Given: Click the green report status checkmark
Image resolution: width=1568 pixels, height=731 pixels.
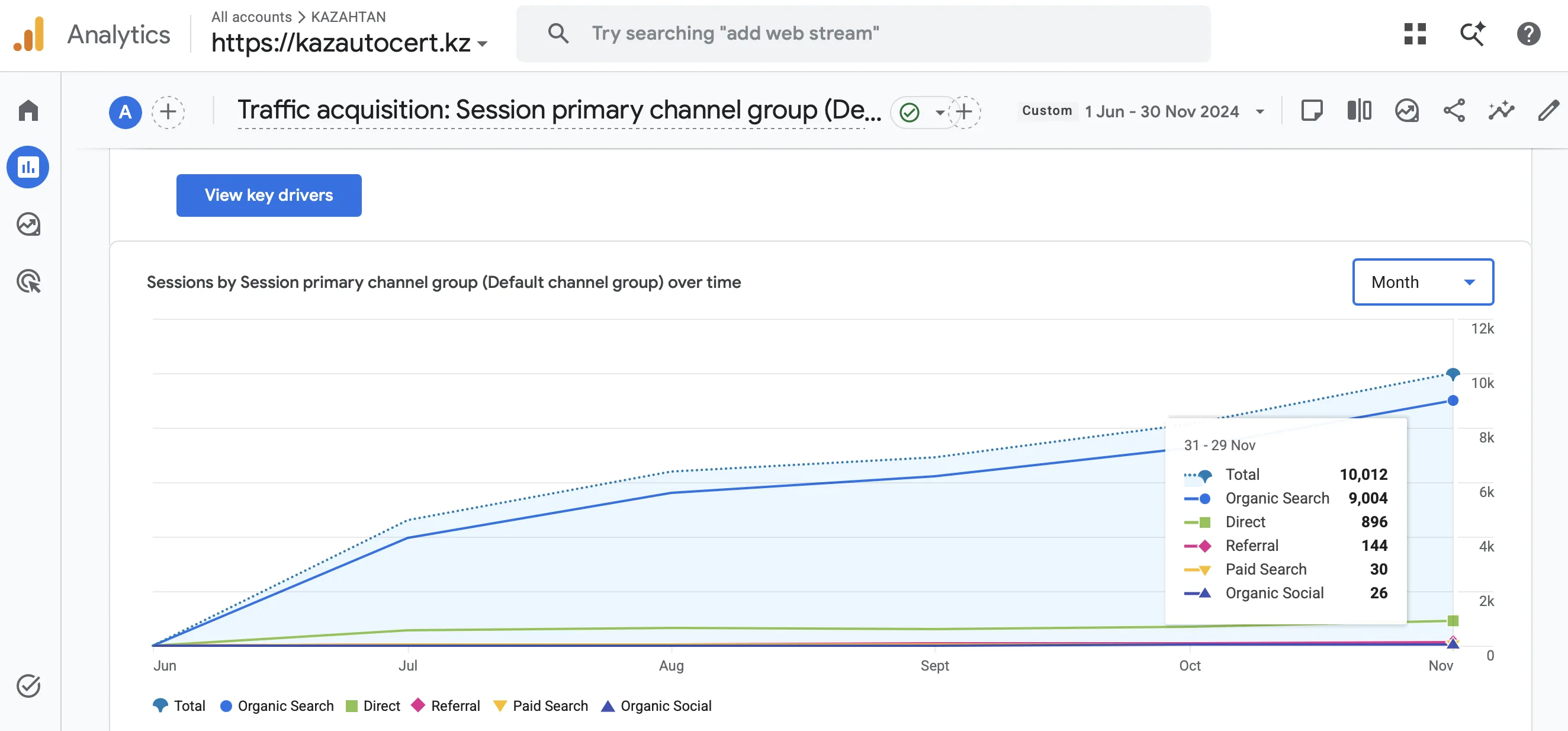Looking at the screenshot, I should [x=910, y=112].
